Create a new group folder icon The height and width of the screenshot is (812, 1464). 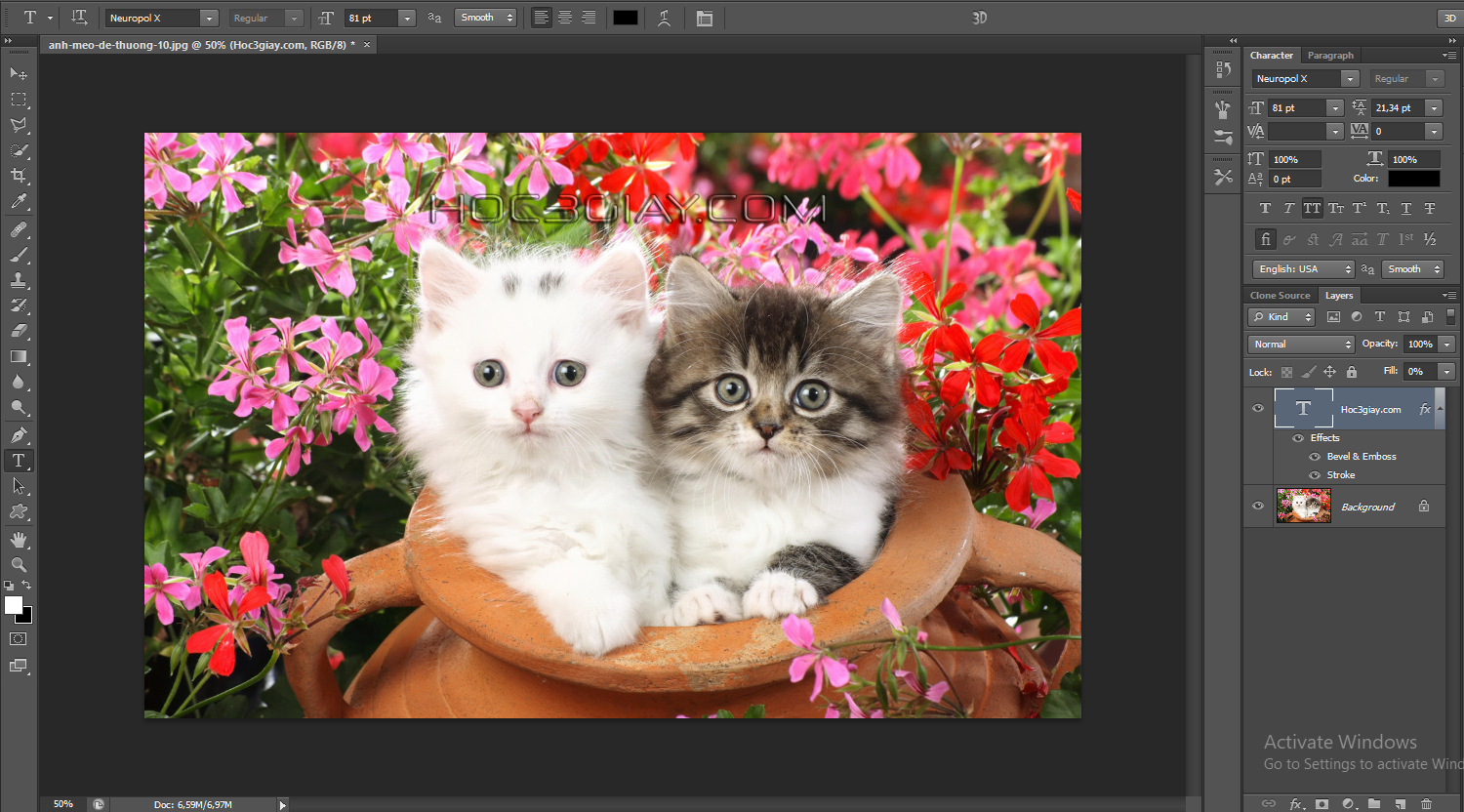pos(1374,804)
